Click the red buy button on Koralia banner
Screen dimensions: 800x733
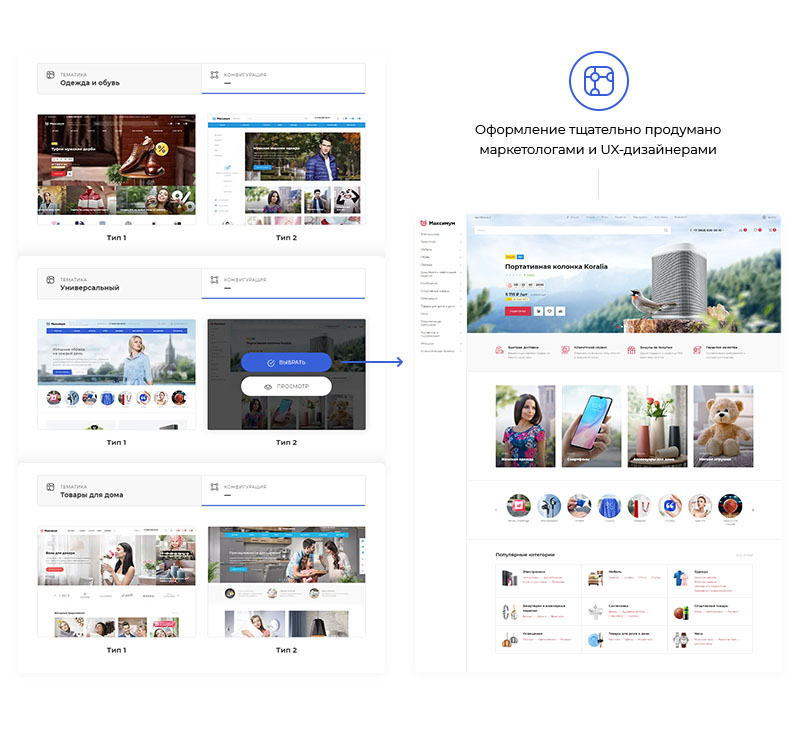pyautogui.click(x=518, y=311)
